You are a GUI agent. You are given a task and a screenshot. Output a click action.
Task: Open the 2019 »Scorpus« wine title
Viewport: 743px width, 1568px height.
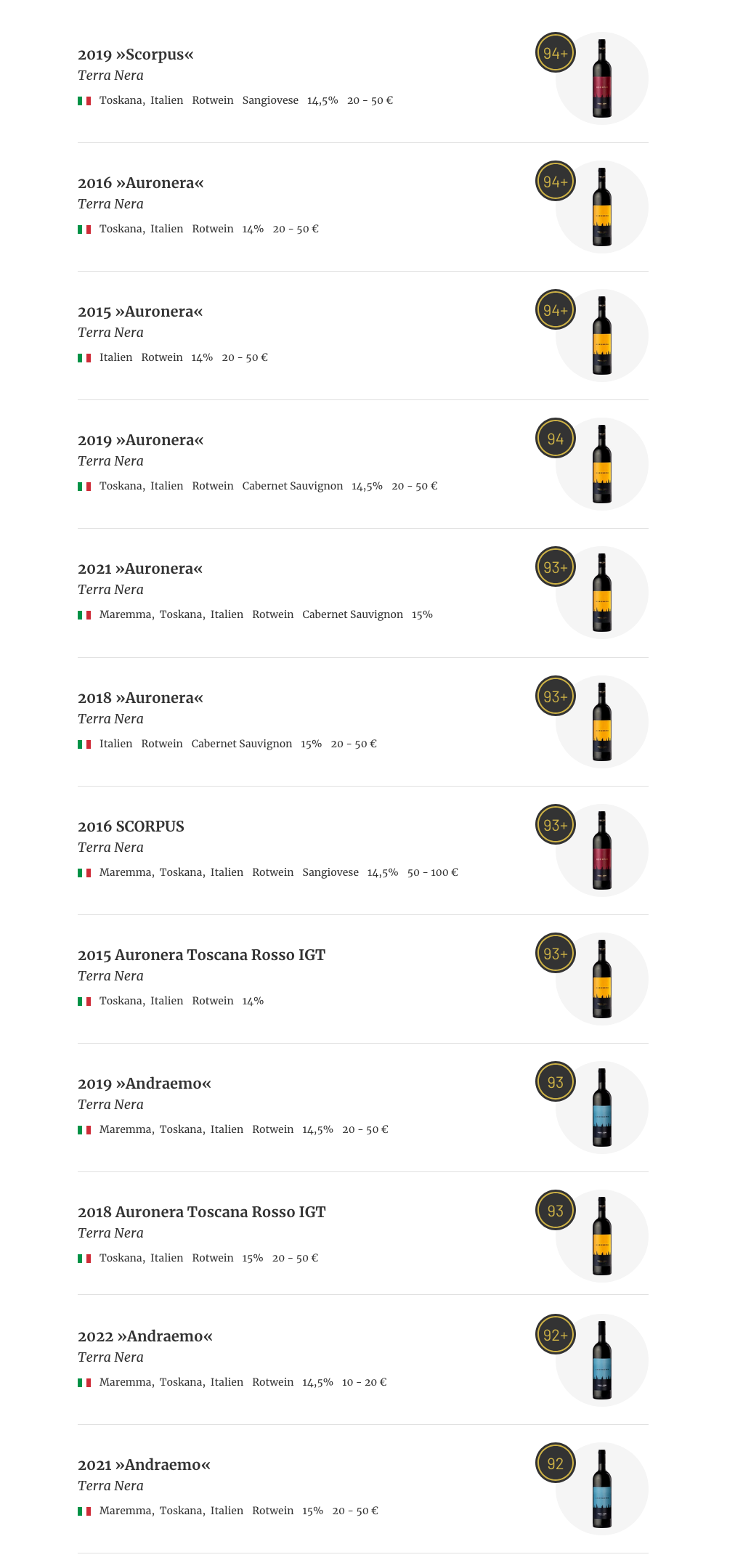136,54
